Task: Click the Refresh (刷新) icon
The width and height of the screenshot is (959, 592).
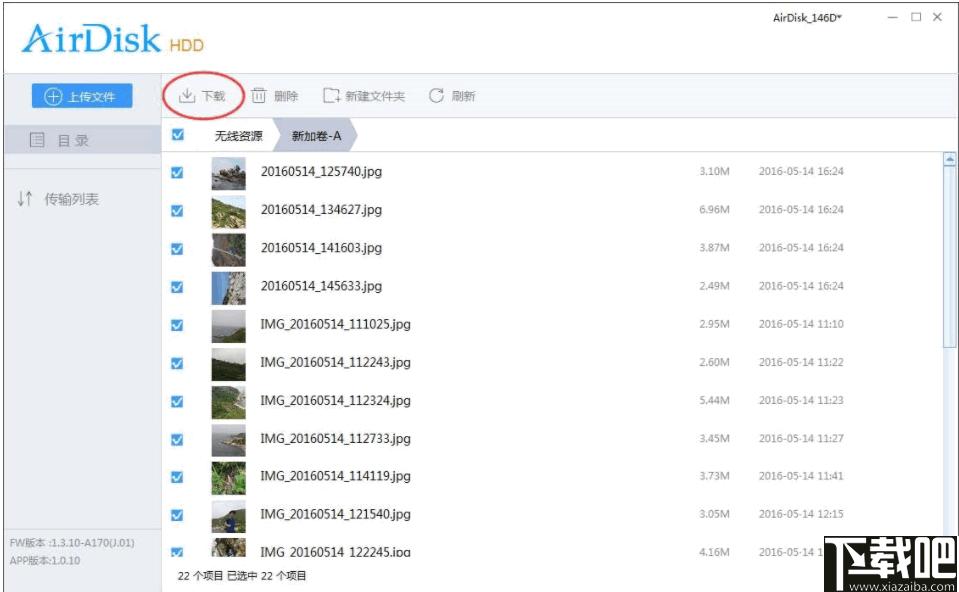Action: [436, 95]
